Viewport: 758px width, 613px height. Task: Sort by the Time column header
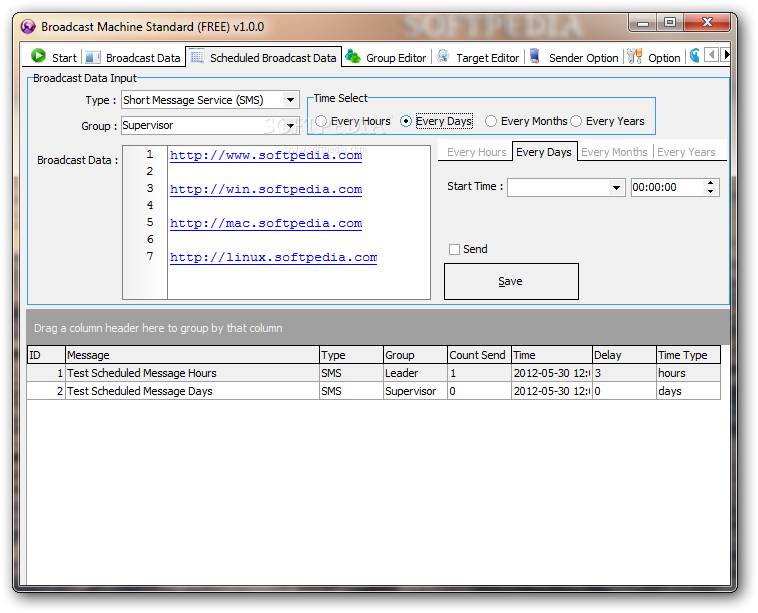552,355
